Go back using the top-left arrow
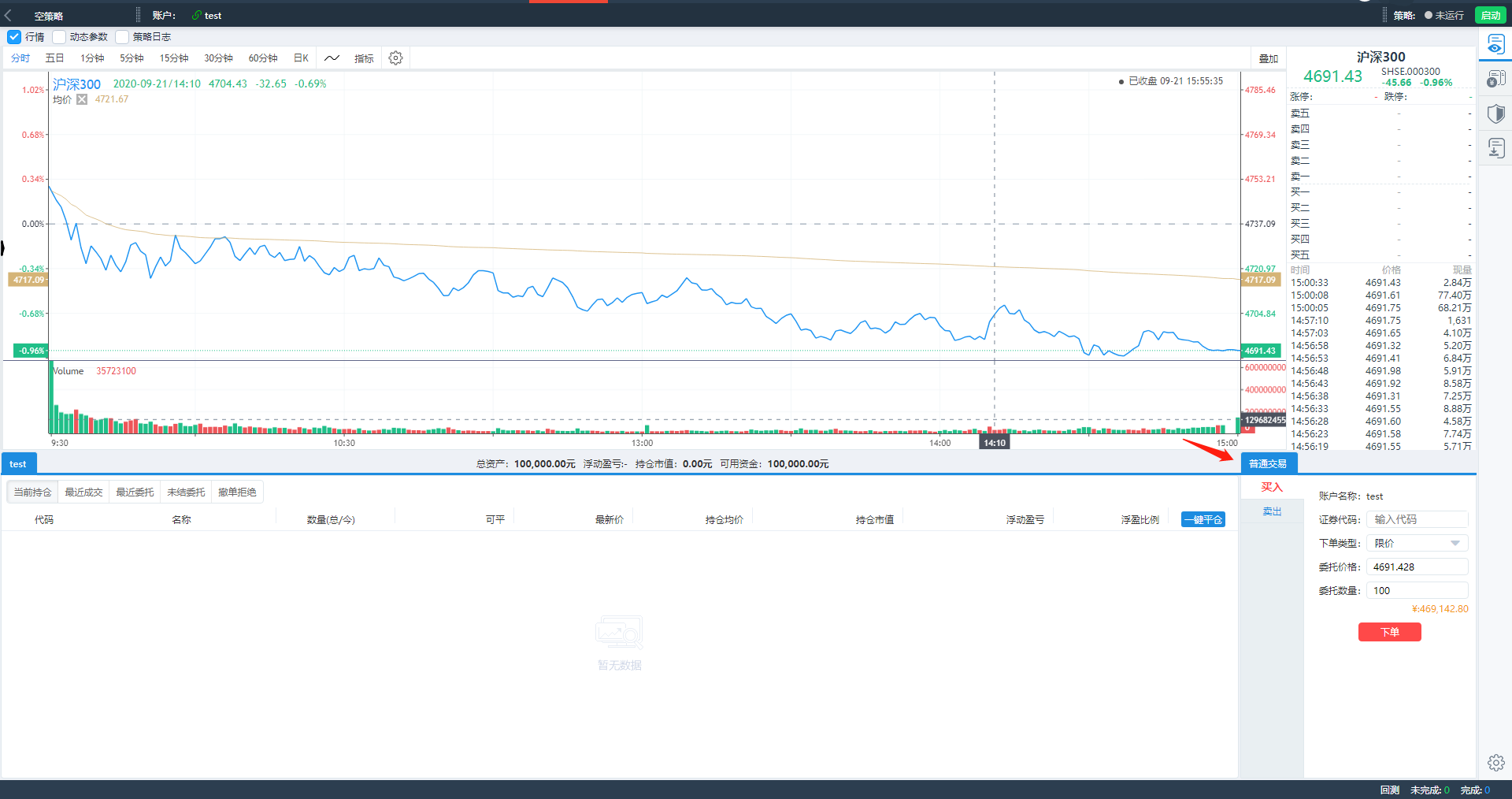The image size is (1512, 799). [x=9, y=15]
